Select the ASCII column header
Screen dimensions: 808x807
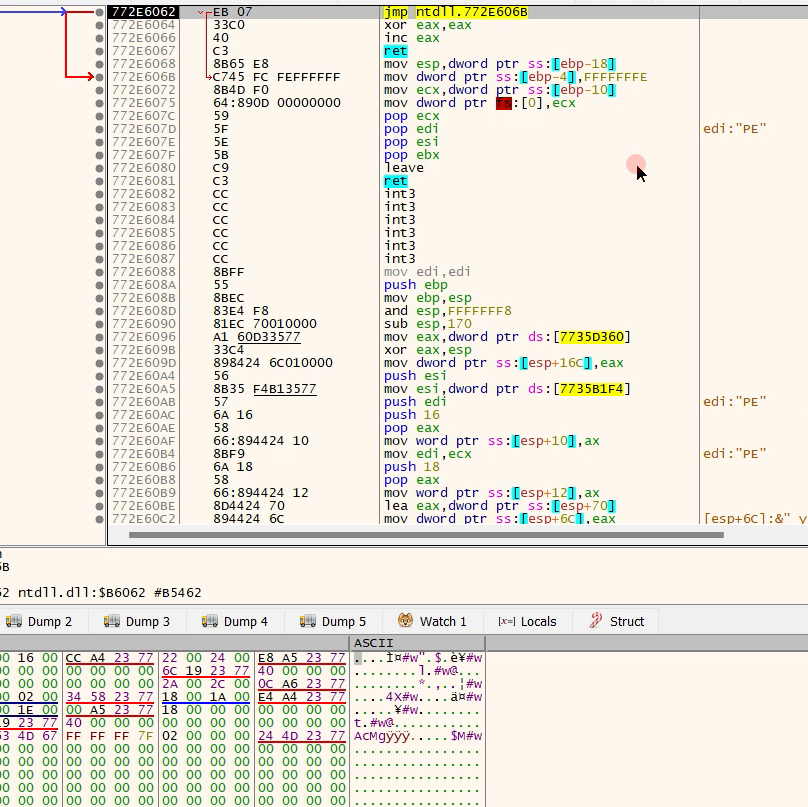tap(374, 643)
